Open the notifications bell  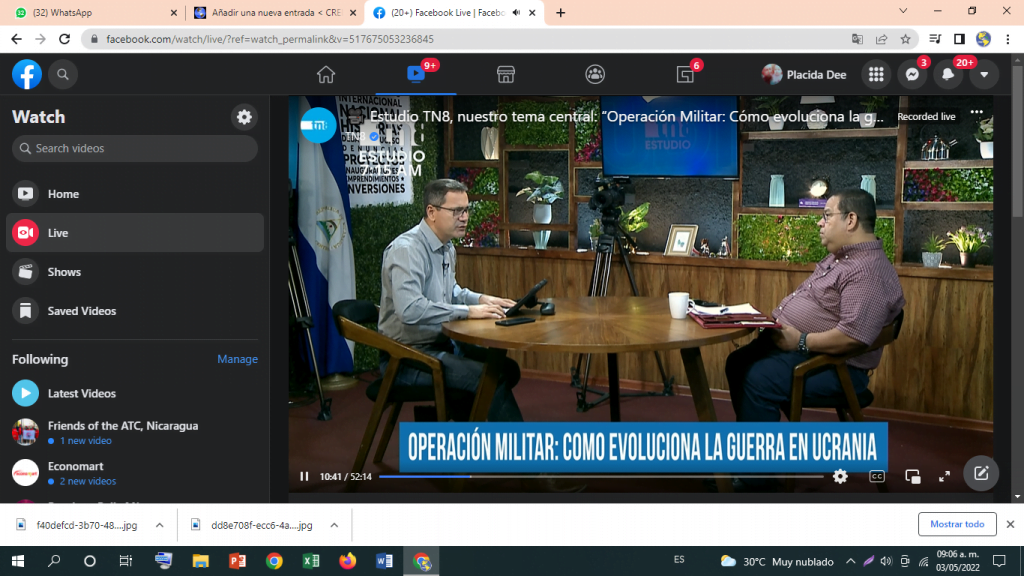pyautogui.click(x=948, y=74)
